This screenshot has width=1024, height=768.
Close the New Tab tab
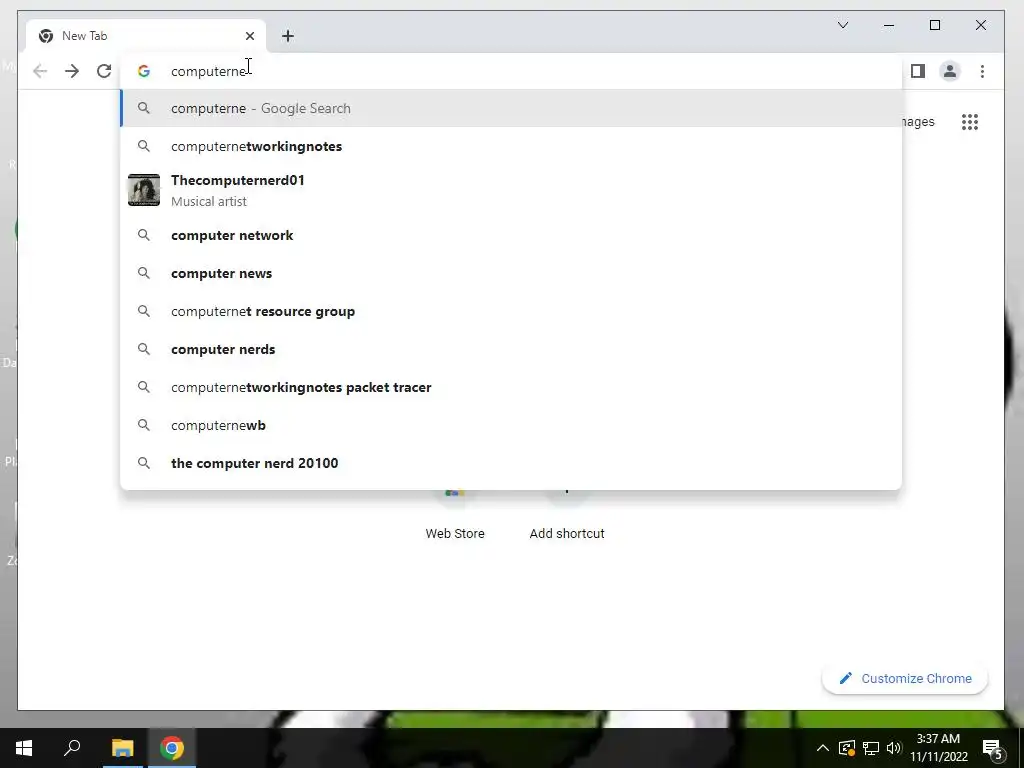coord(249,36)
